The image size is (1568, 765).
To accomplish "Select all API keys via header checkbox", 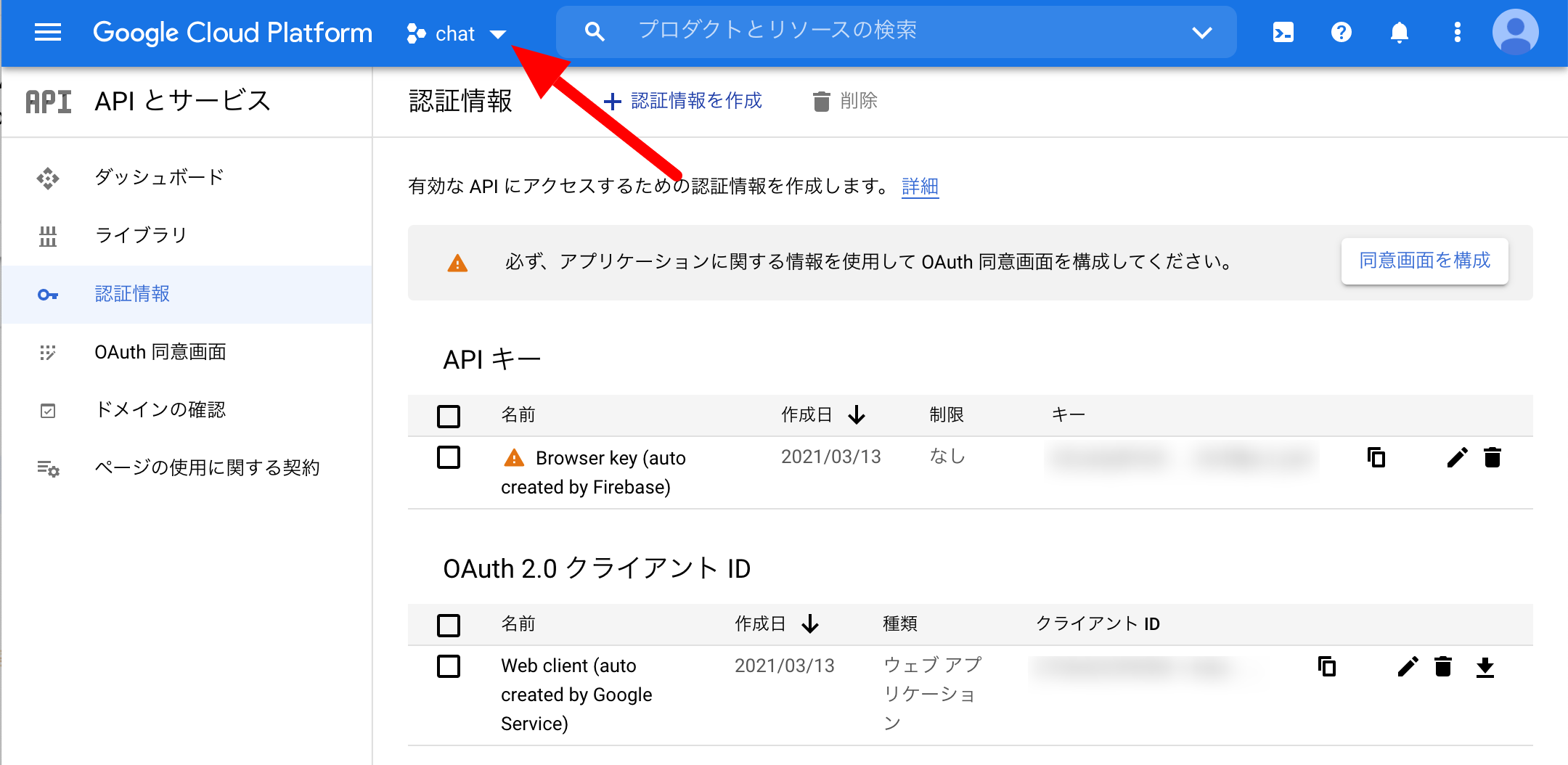I will (449, 415).
